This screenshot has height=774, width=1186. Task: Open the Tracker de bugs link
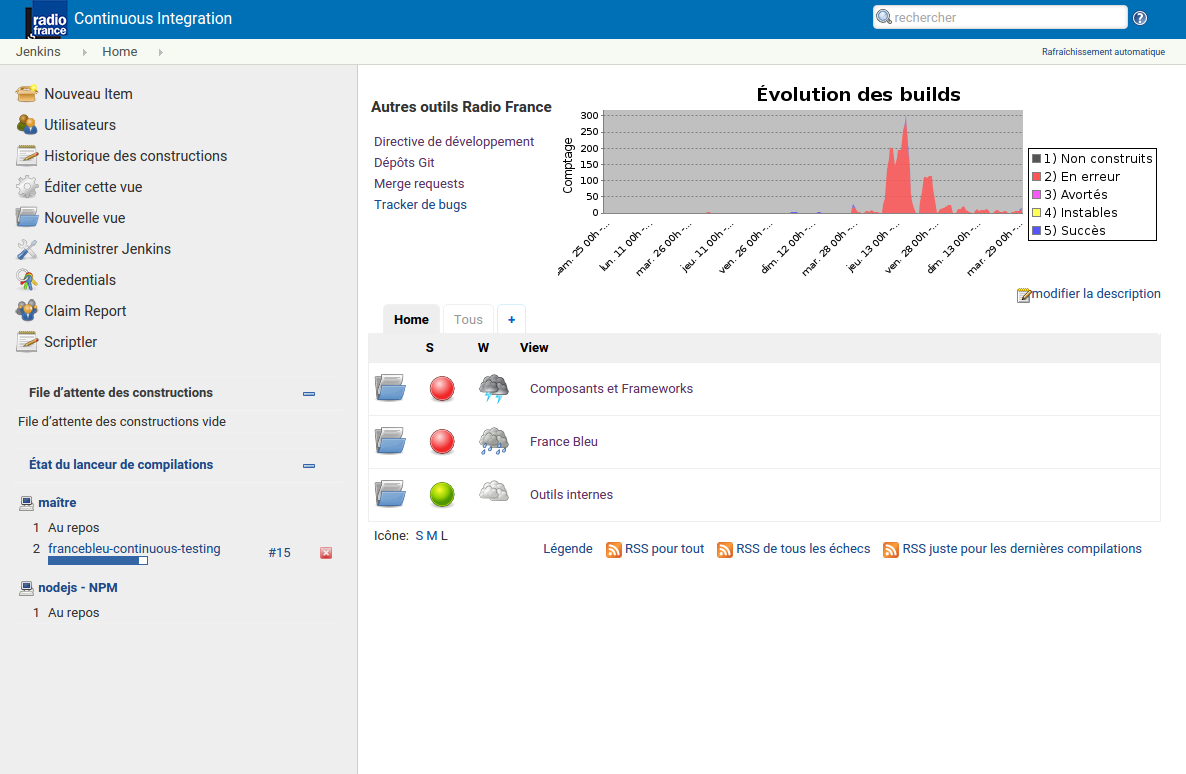(x=421, y=205)
